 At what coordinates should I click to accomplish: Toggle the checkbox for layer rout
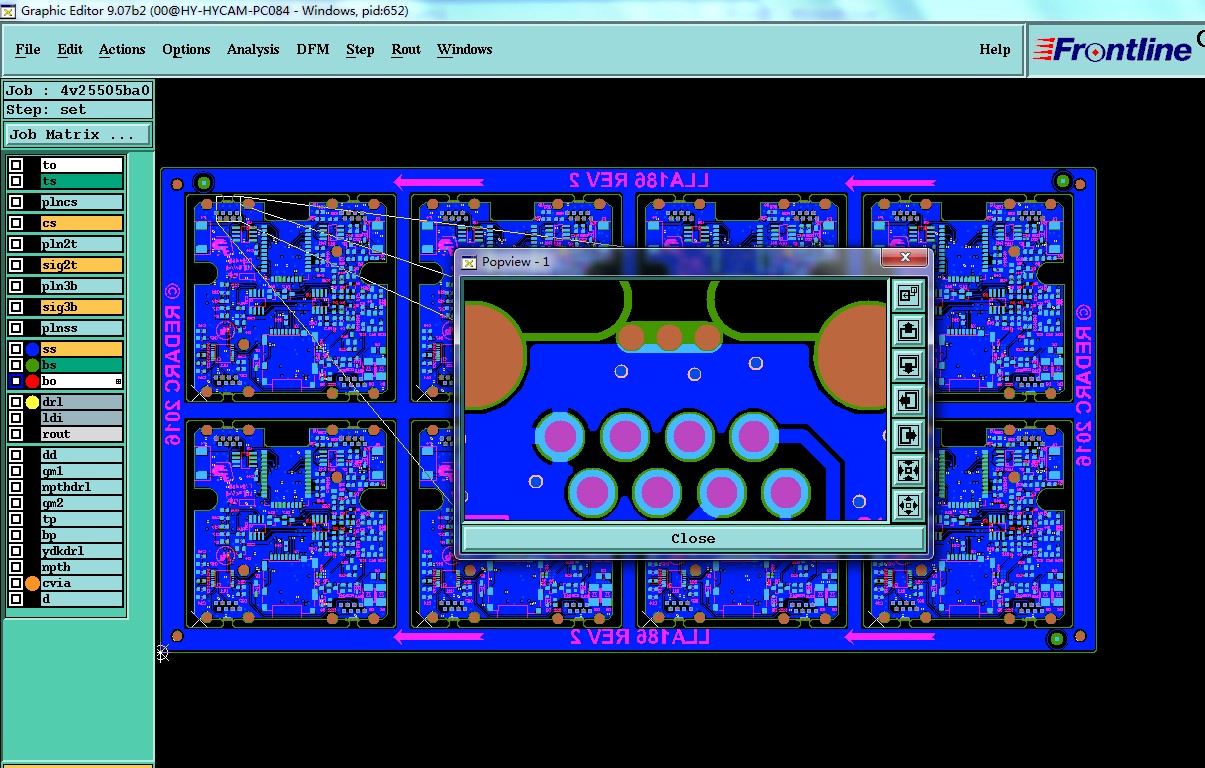pyautogui.click(x=16, y=434)
